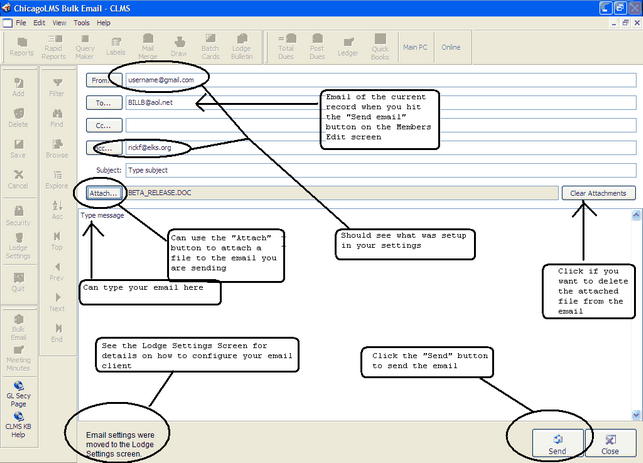Open Batch Cards in the toolbar

[211, 46]
